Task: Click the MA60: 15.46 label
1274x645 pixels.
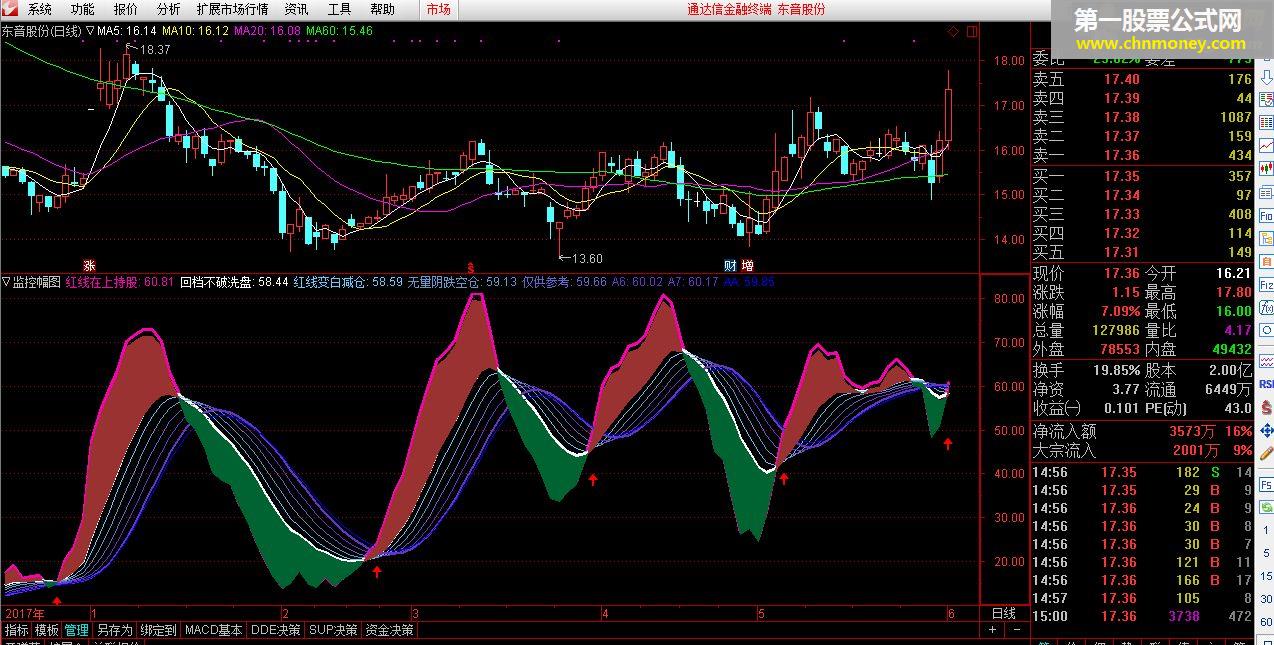Action: 339,31
